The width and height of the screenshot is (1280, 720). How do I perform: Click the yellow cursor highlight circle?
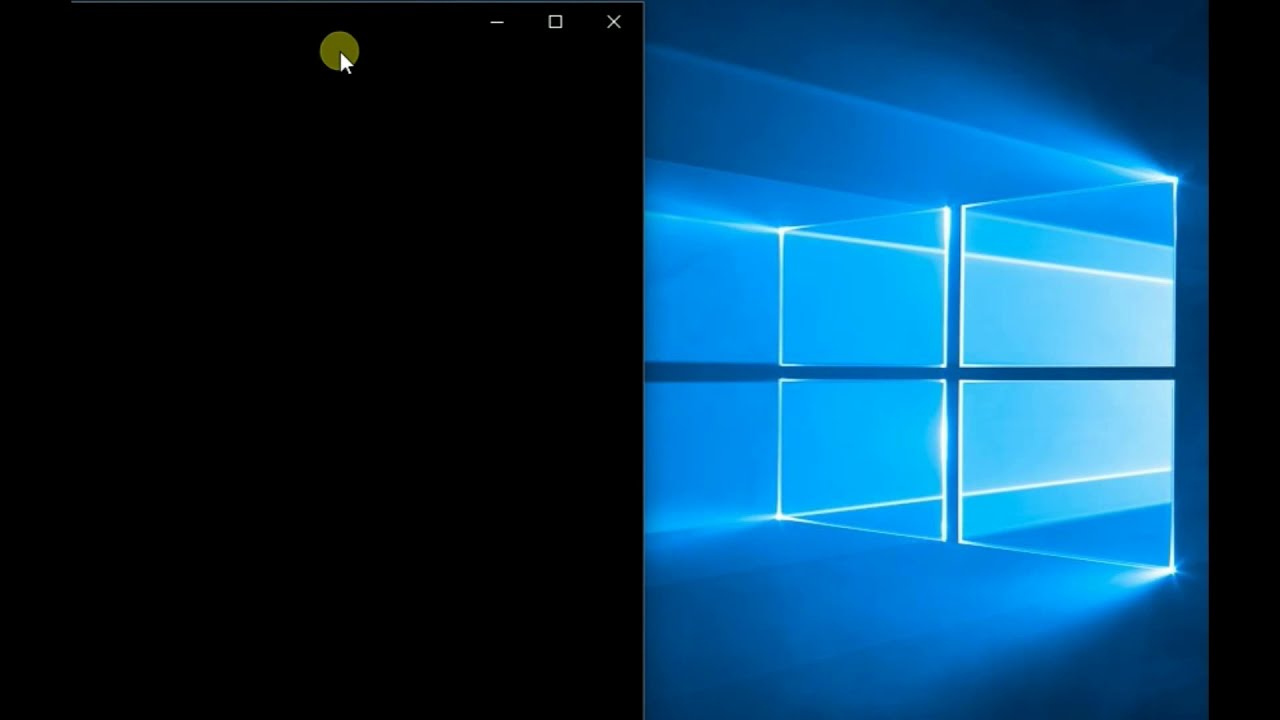pyautogui.click(x=338, y=50)
